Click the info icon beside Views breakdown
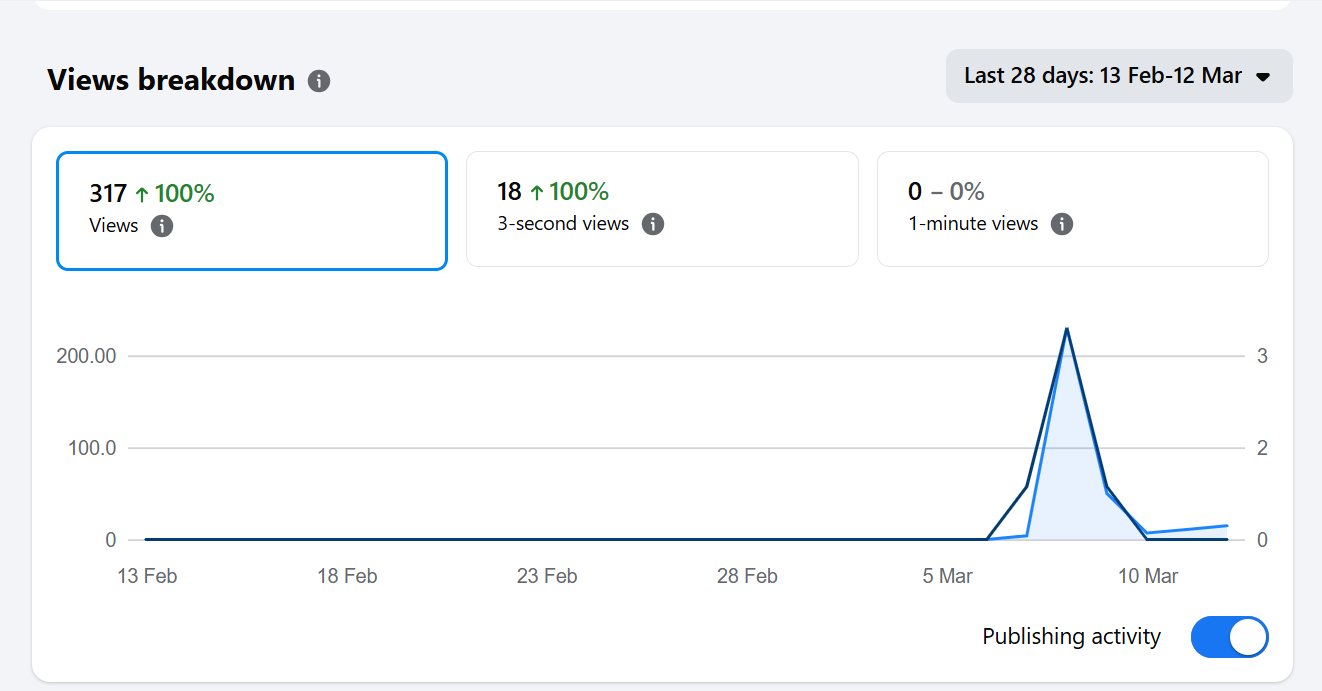 [x=319, y=81]
